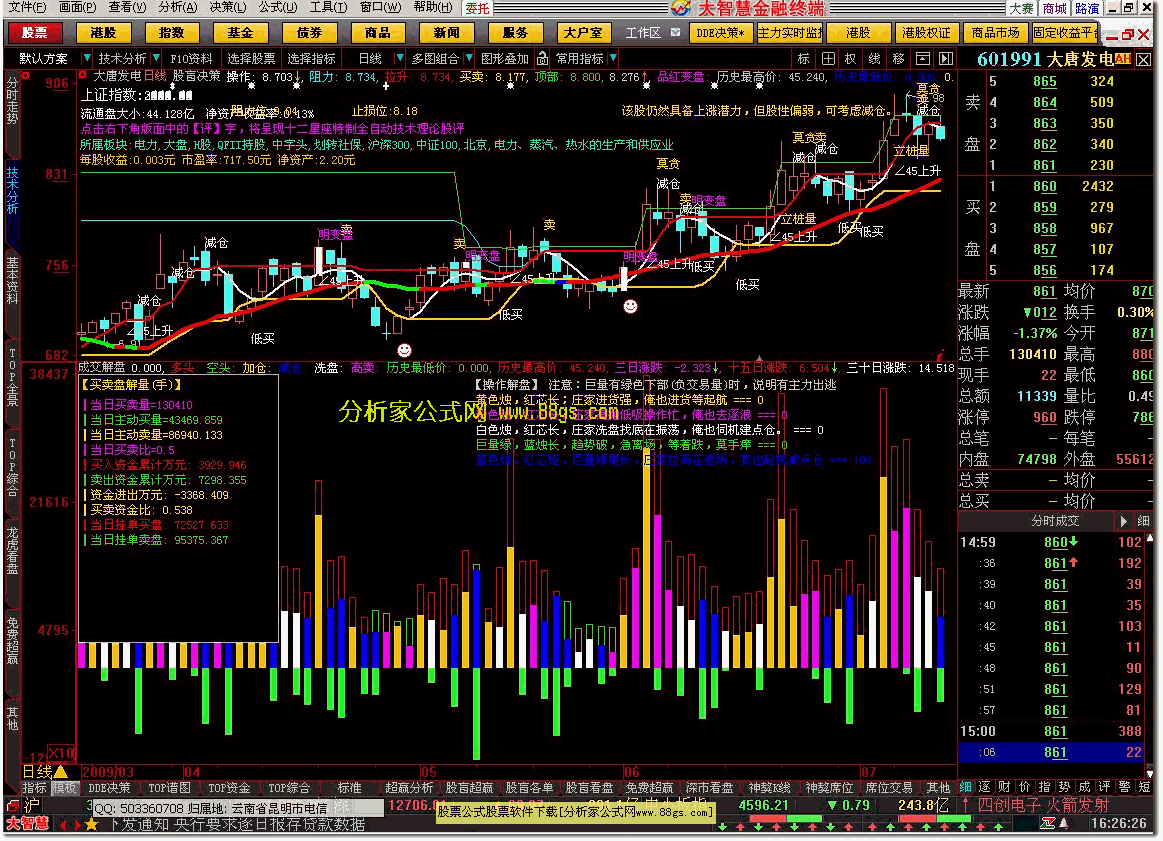Expand the 日线 period dropdown arrow
The width and height of the screenshot is (1163, 841).
click(x=400, y=58)
